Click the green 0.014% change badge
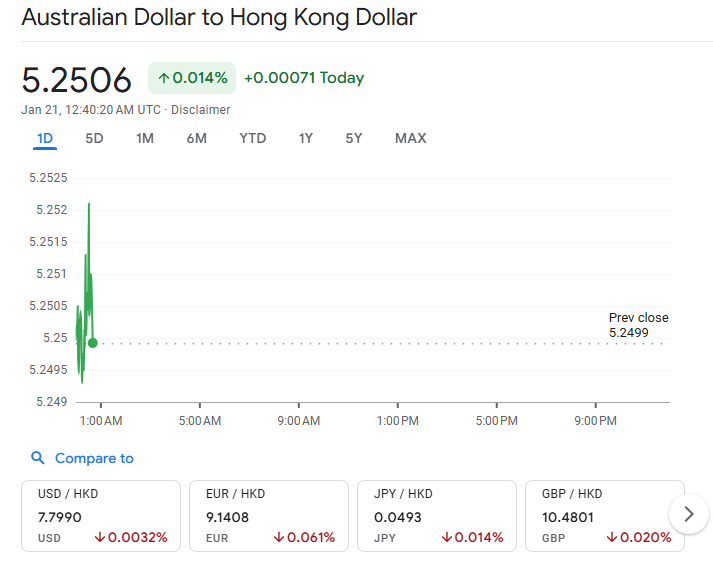 click(x=192, y=78)
